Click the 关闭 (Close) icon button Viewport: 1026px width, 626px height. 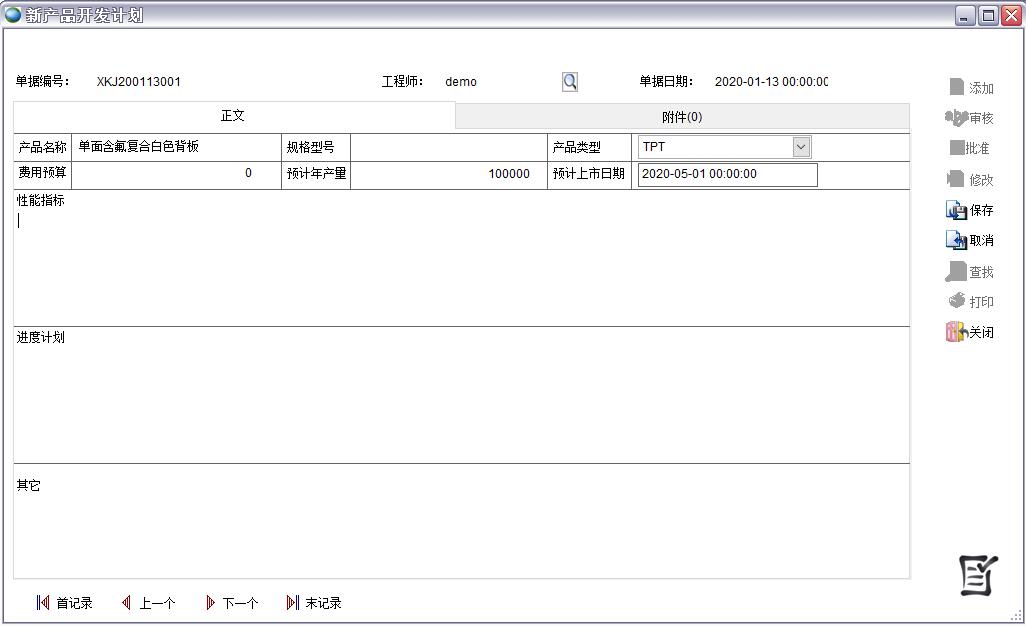(x=955, y=332)
